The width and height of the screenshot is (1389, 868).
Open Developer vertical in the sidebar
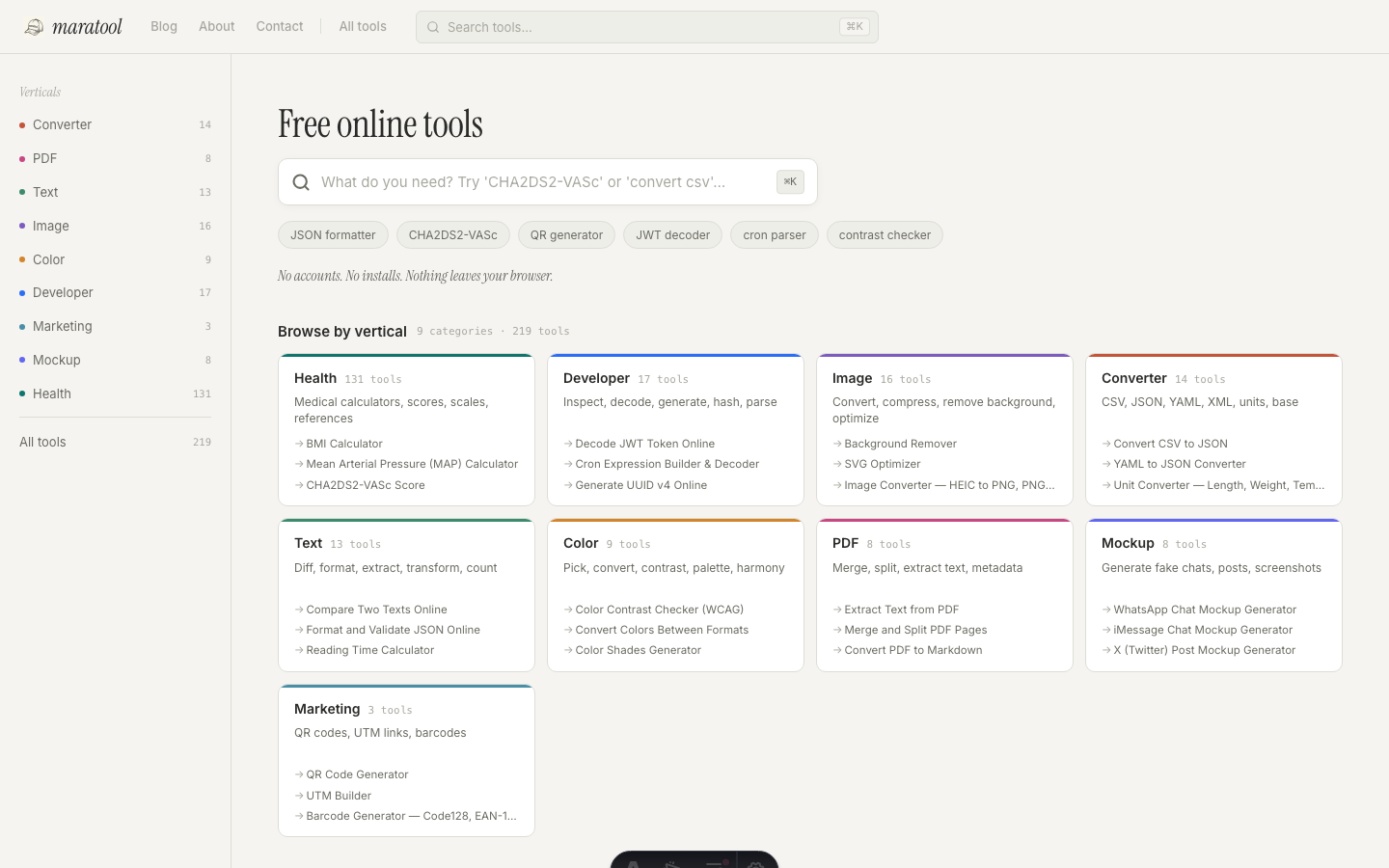pyautogui.click(x=116, y=292)
